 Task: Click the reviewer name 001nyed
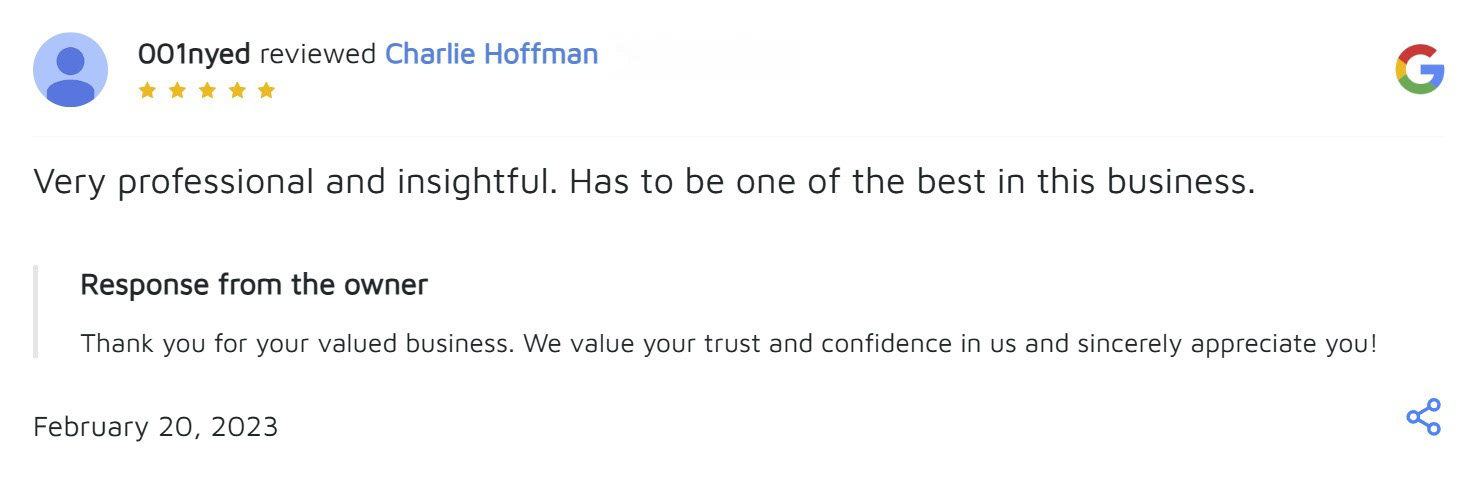click(193, 53)
